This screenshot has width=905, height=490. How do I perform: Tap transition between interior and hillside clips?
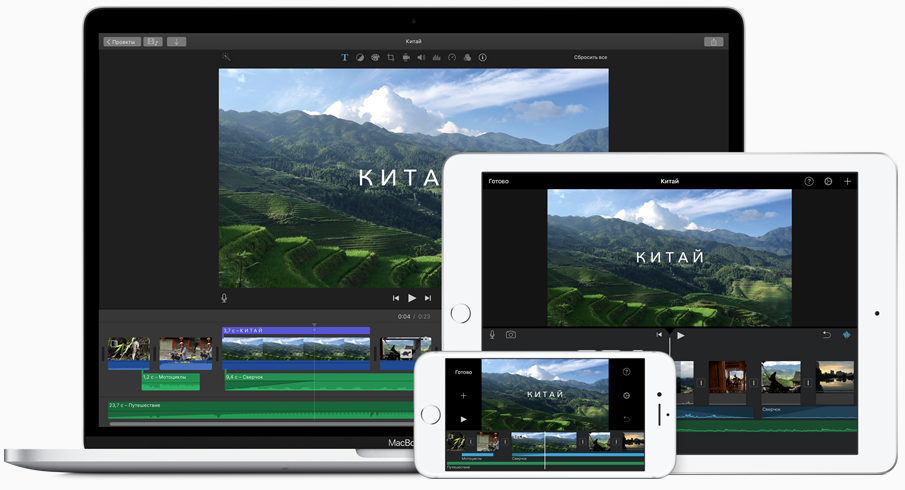point(754,383)
